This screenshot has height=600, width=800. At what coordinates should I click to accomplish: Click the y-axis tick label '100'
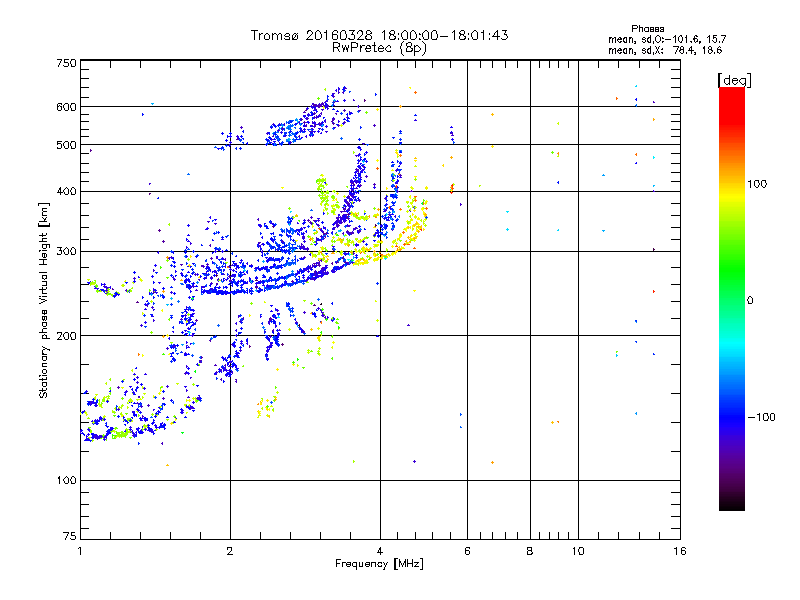tap(66, 481)
